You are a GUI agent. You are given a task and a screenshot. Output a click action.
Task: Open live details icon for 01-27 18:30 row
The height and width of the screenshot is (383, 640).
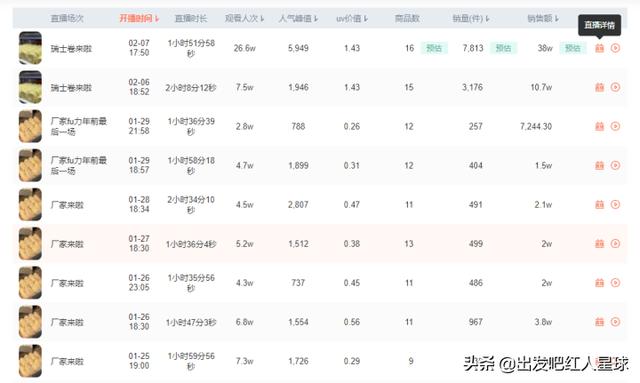pos(599,244)
